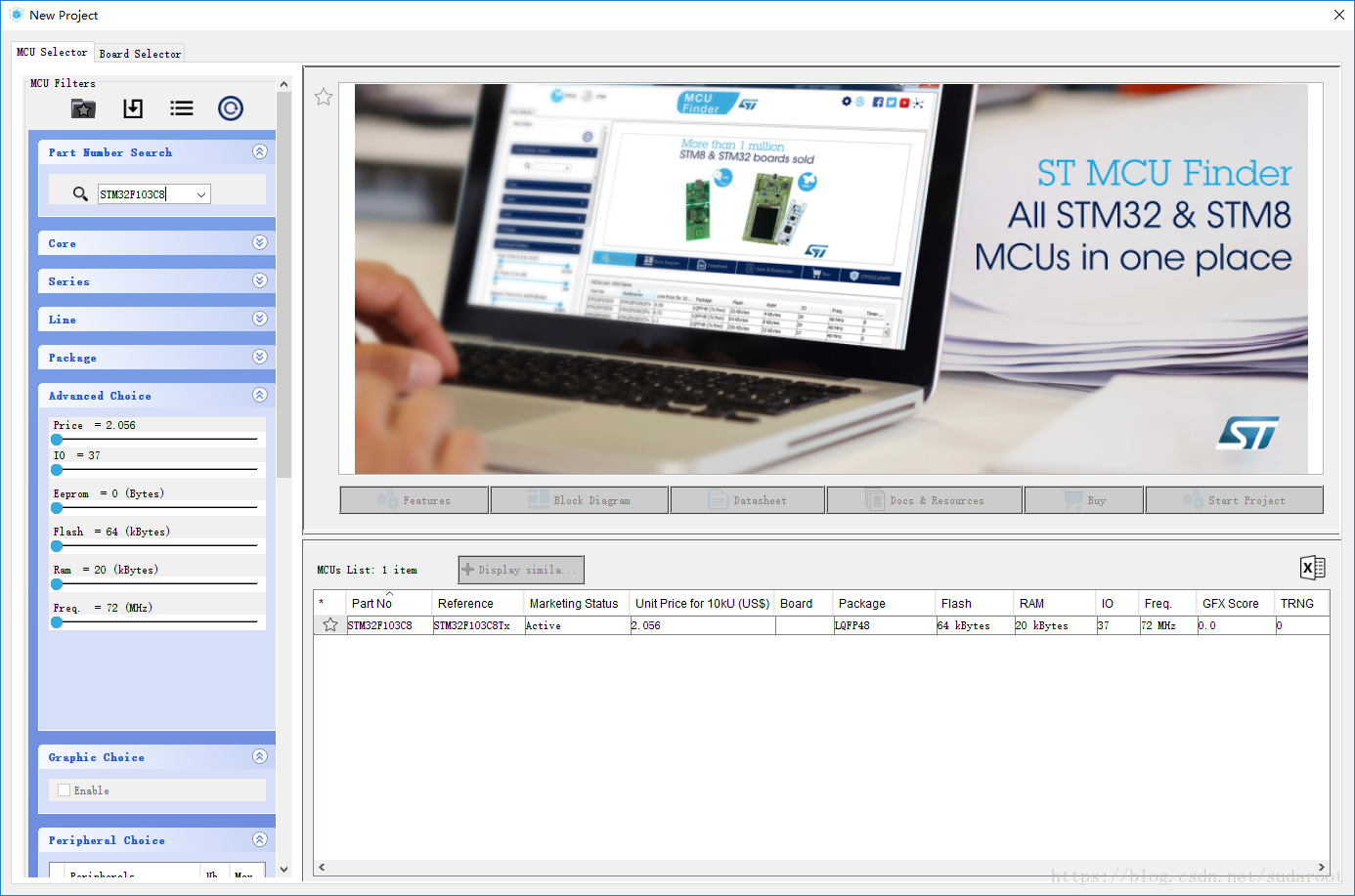Click the circular reset filters icon
Image resolution: width=1355 pixels, height=896 pixels.
tap(231, 108)
